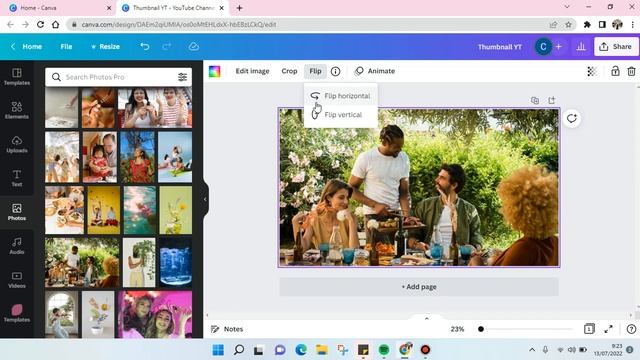Reload the page in browser
Viewport: 640px width, 360px height.
tap(40, 24)
